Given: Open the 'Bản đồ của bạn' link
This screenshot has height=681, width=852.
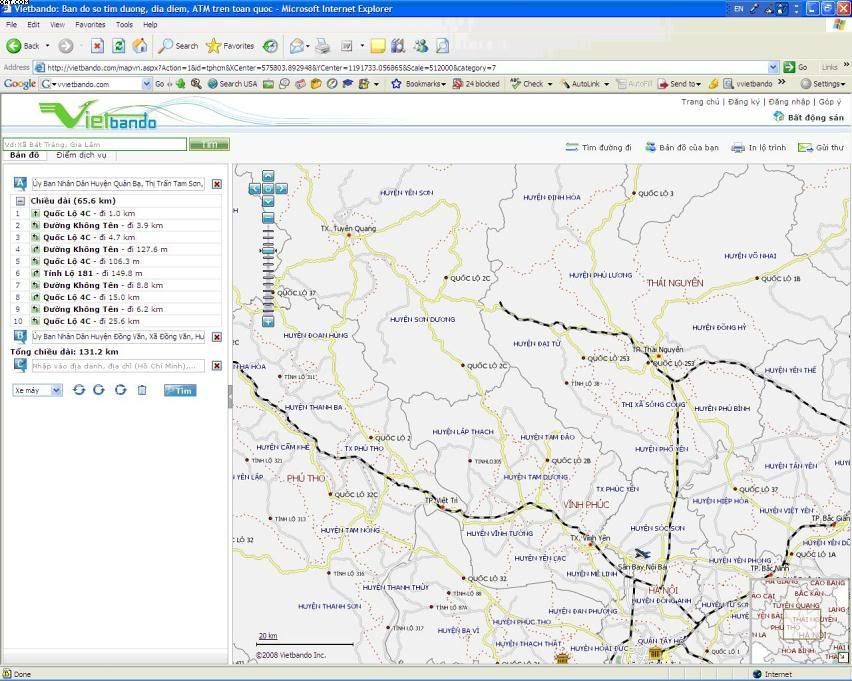Looking at the screenshot, I should (x=682, y=147).
